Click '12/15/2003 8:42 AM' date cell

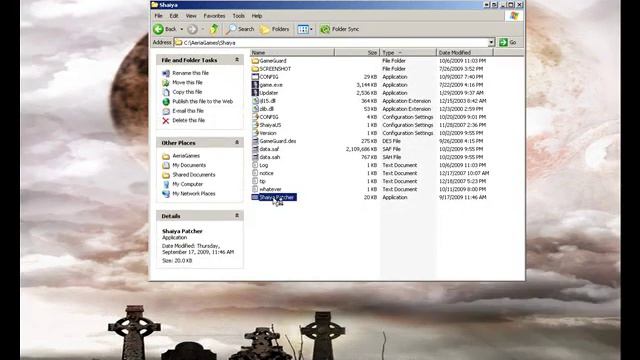(x=462, y=101)
